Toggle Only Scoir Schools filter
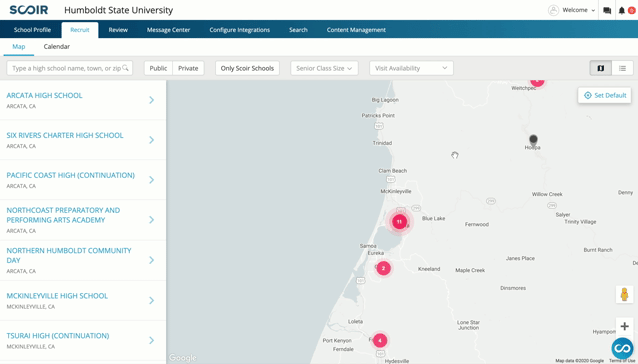 point(247,68)
